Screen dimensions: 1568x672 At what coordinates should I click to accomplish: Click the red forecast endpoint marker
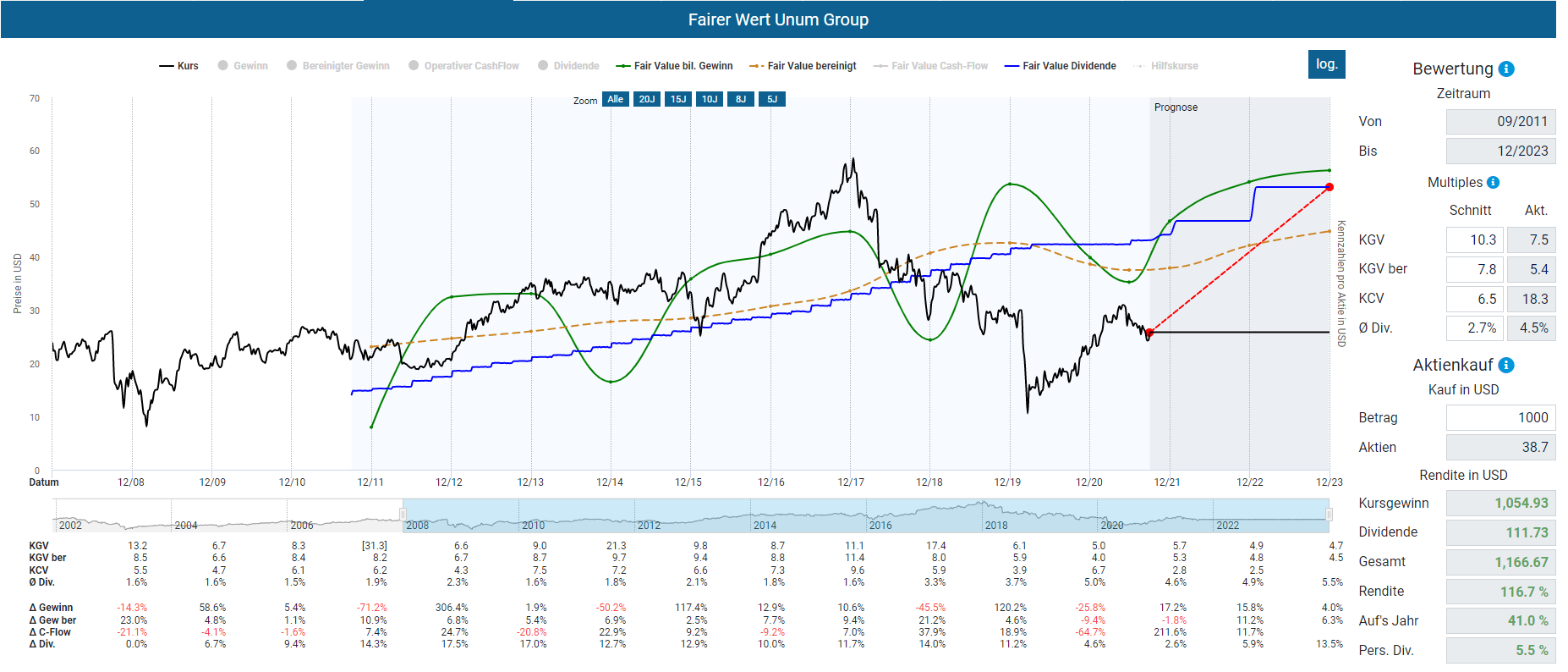click(x=1330, y=187)
